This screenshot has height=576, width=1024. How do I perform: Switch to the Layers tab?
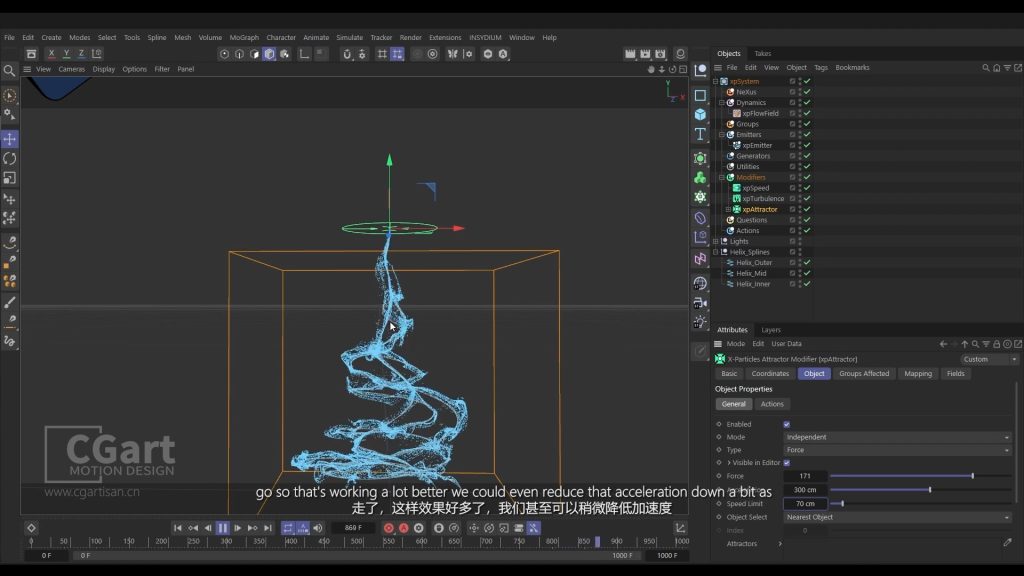[771, 330]
